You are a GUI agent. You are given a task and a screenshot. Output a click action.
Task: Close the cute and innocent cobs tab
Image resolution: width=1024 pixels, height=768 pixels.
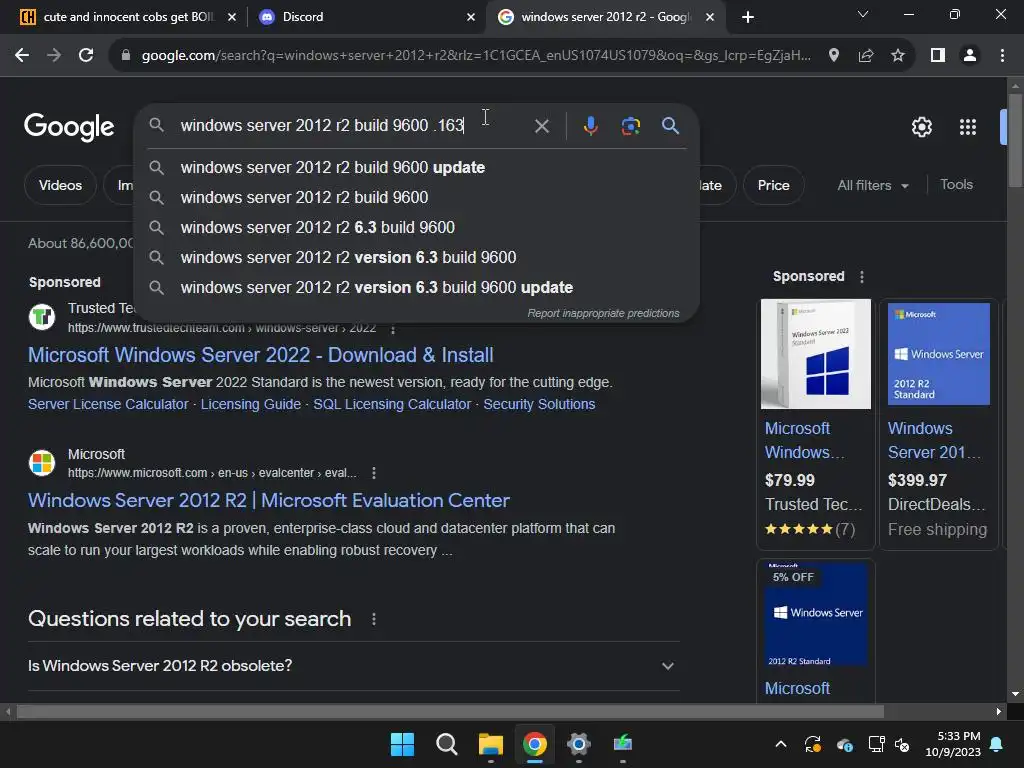coord(232,17)
